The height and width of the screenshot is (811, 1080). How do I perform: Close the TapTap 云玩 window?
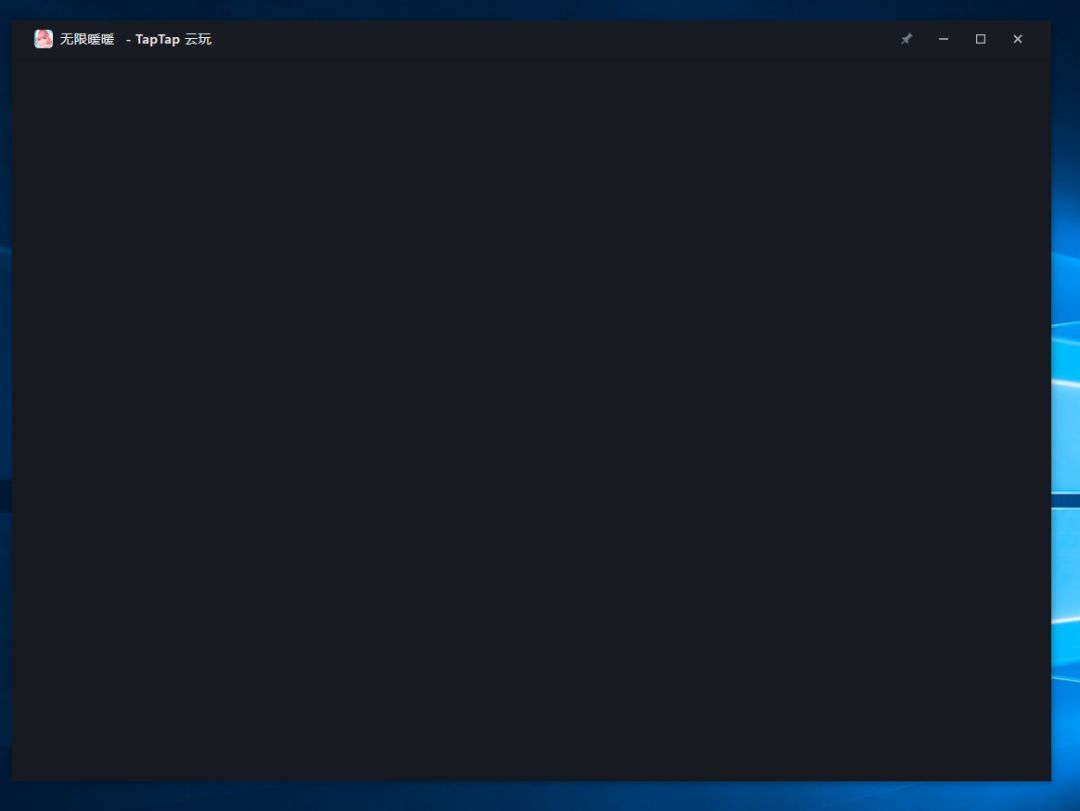tap(1018, 39)
